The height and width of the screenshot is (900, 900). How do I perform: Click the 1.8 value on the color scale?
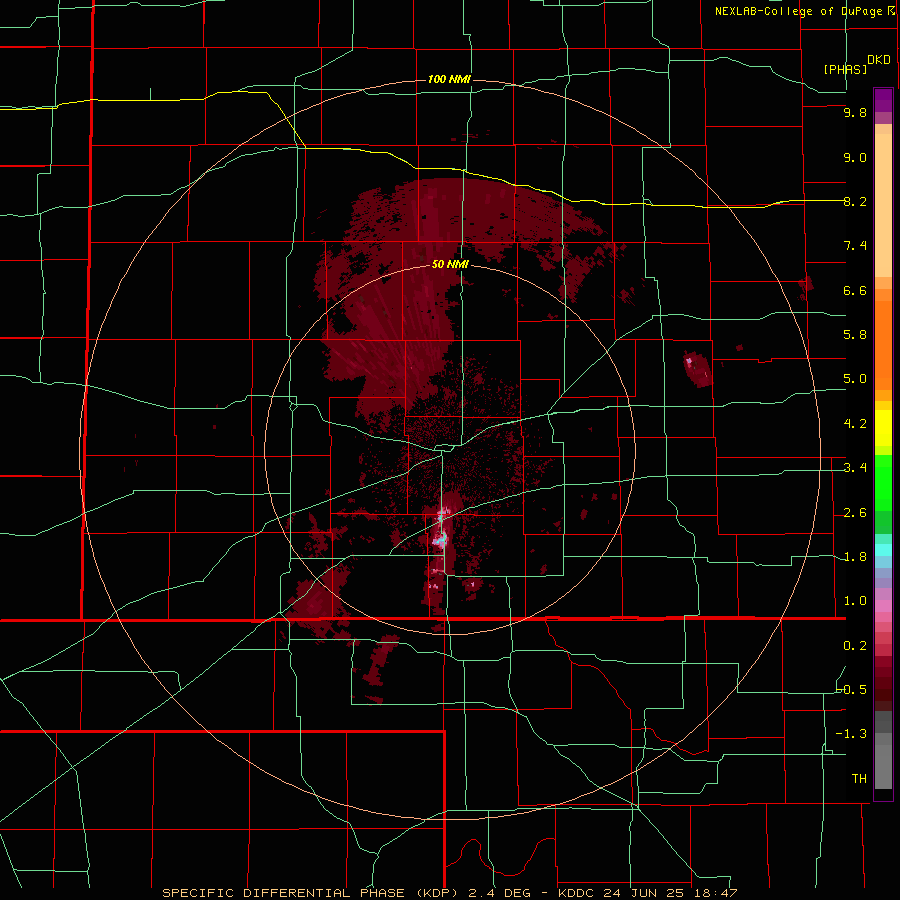point(855,557)
